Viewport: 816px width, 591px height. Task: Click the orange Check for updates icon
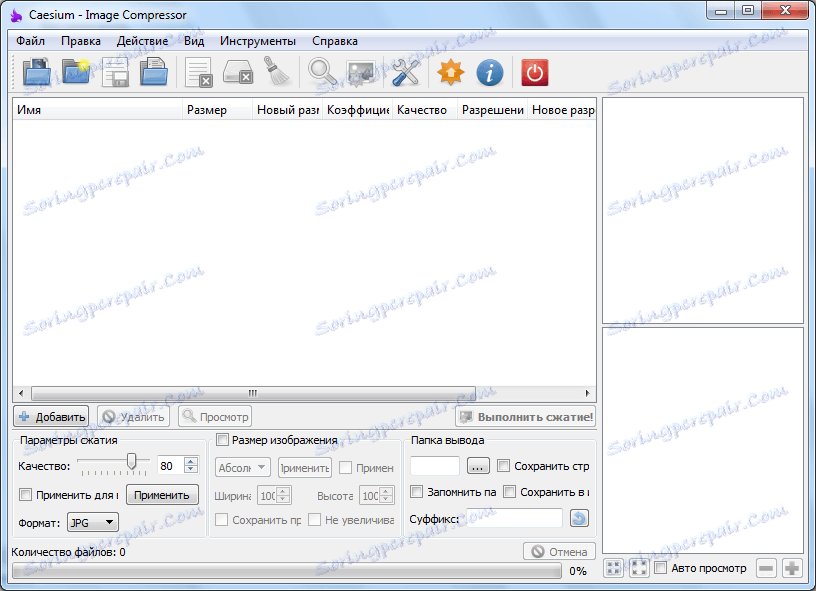point(451,72)
